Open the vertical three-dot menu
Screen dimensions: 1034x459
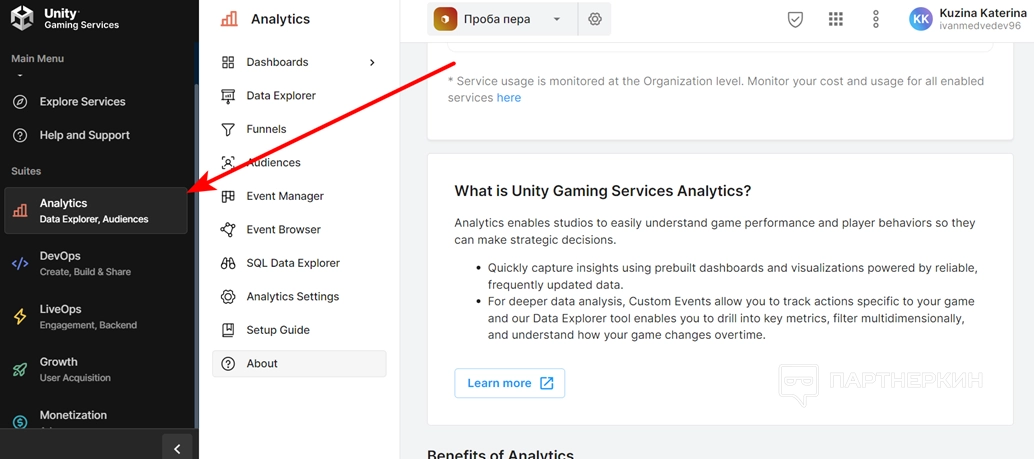(x=876, y=19)
